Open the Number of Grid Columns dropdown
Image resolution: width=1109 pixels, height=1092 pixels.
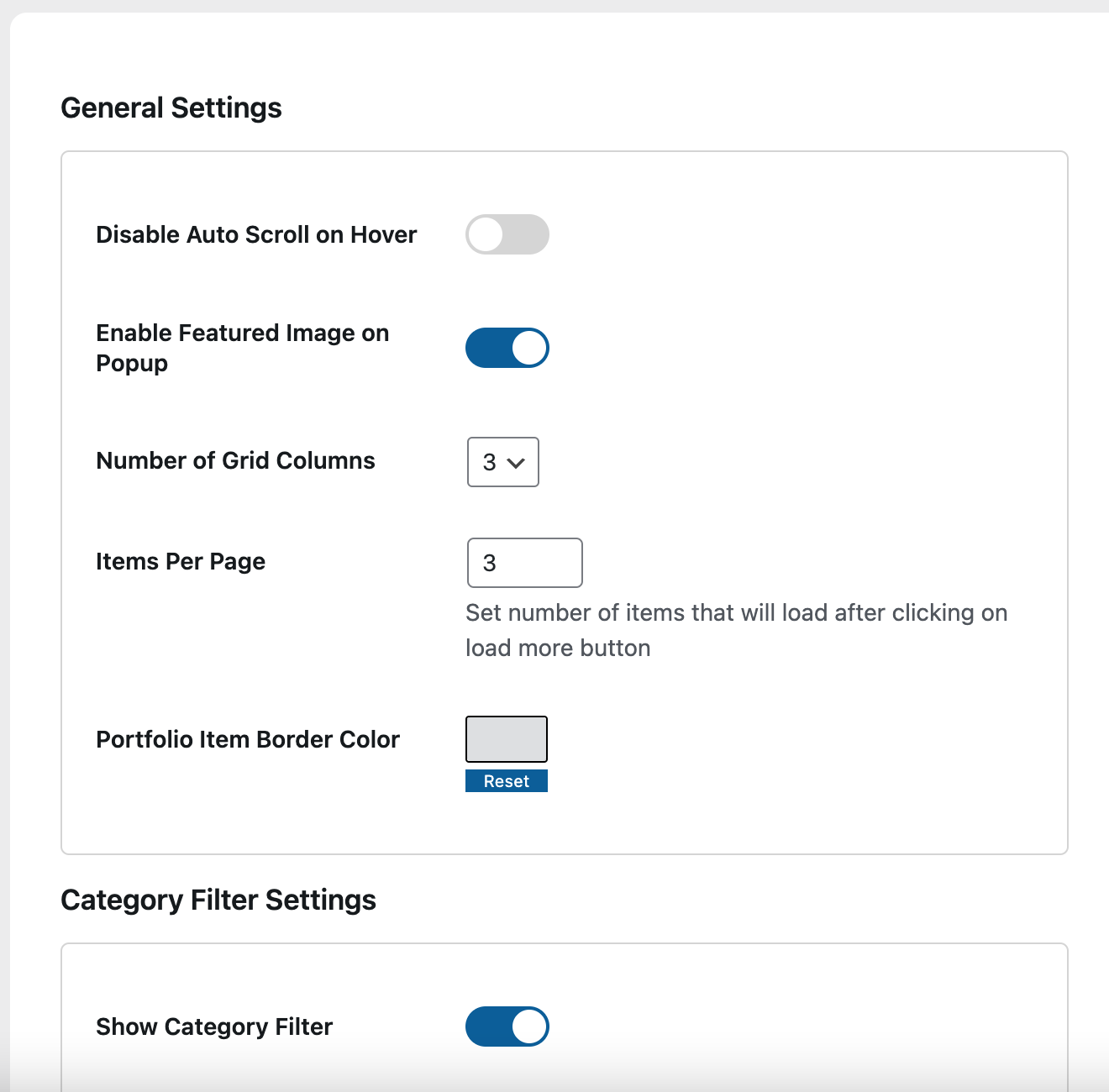coord(502,462)
